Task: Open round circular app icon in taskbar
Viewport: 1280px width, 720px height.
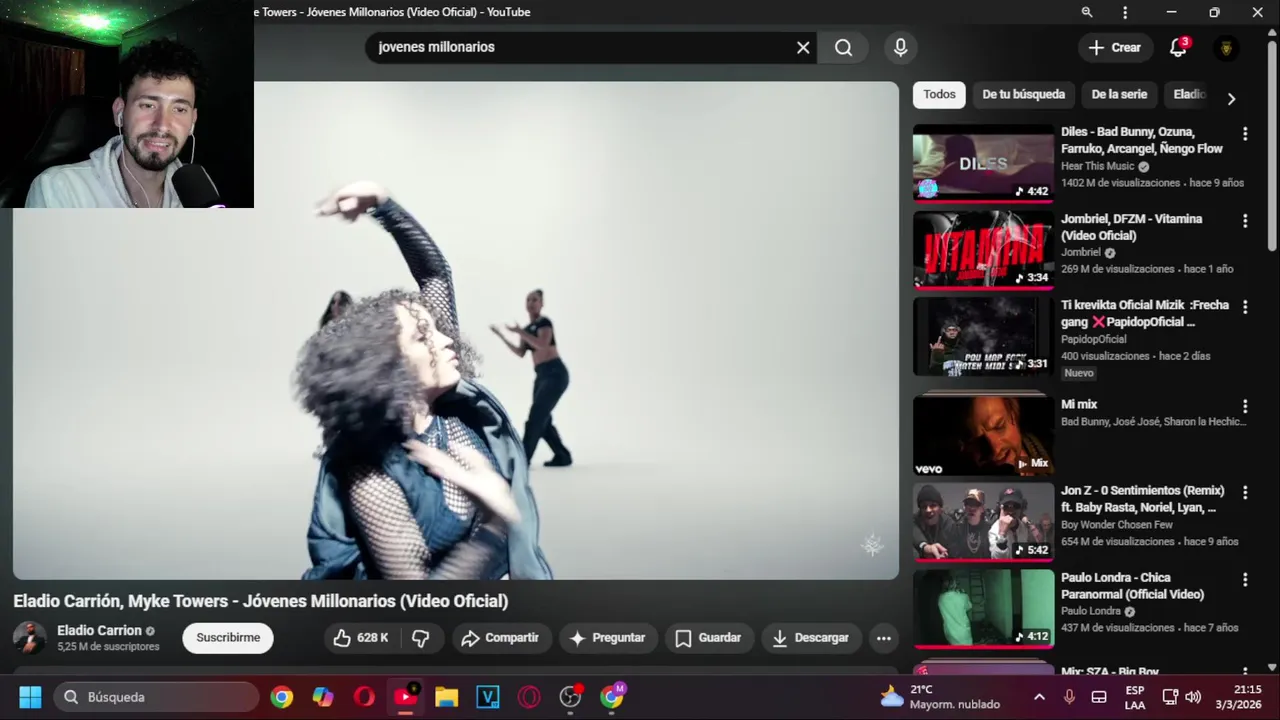Action: pos(570,697)
